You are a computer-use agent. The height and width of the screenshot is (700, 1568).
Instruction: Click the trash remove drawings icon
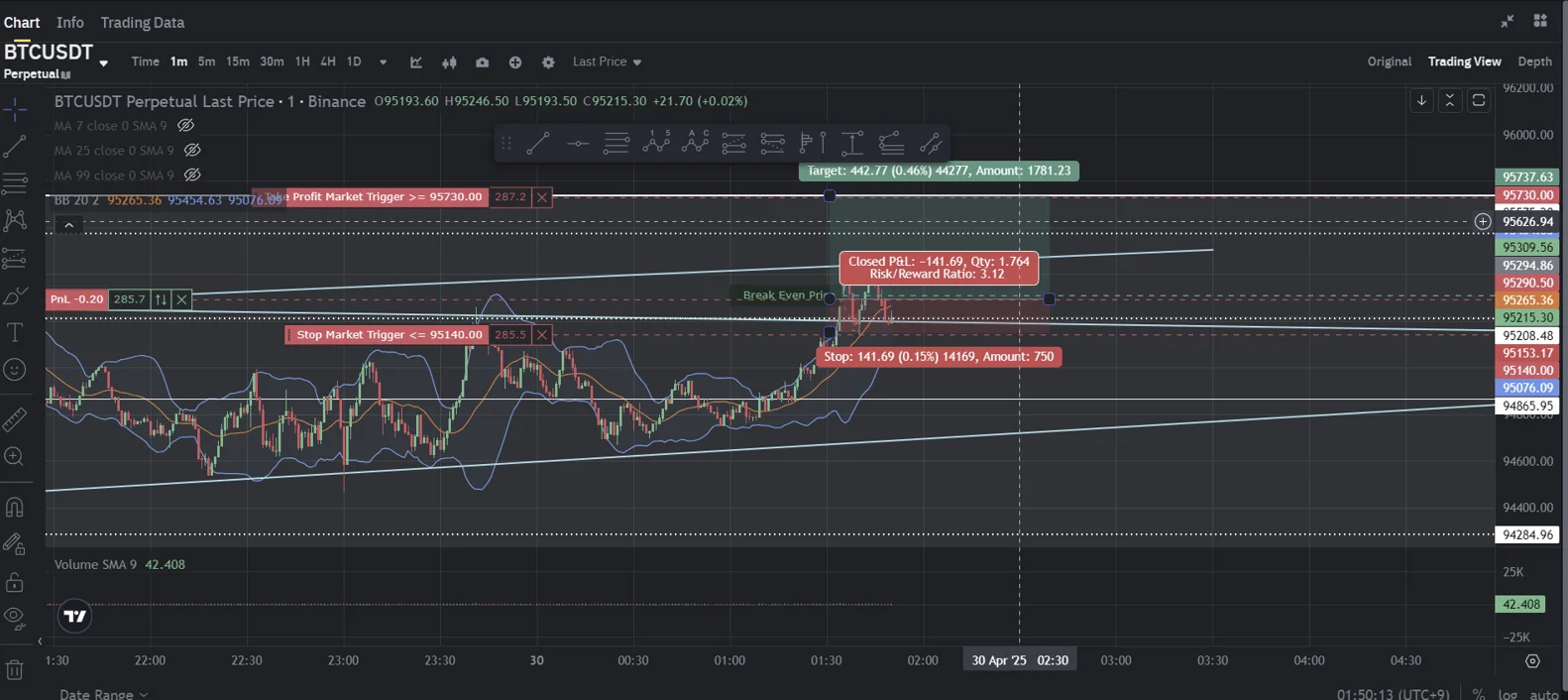pos(15,670)
